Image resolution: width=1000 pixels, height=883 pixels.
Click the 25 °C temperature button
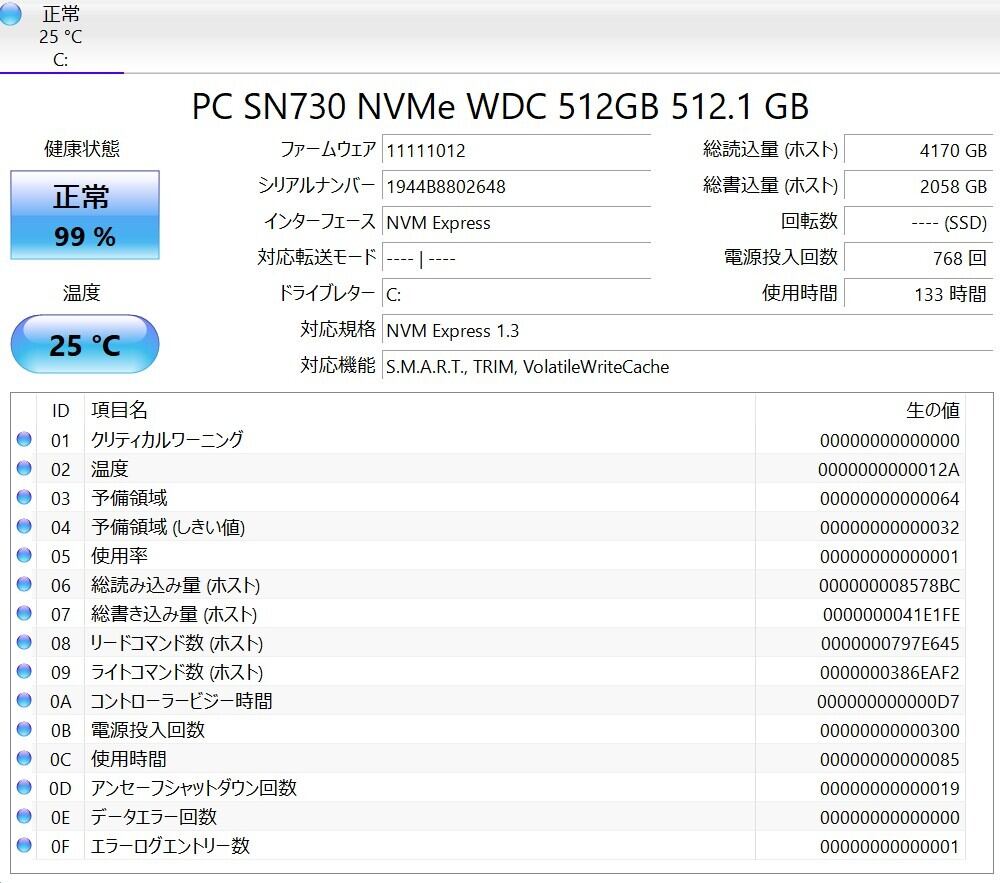coord(84,345)
